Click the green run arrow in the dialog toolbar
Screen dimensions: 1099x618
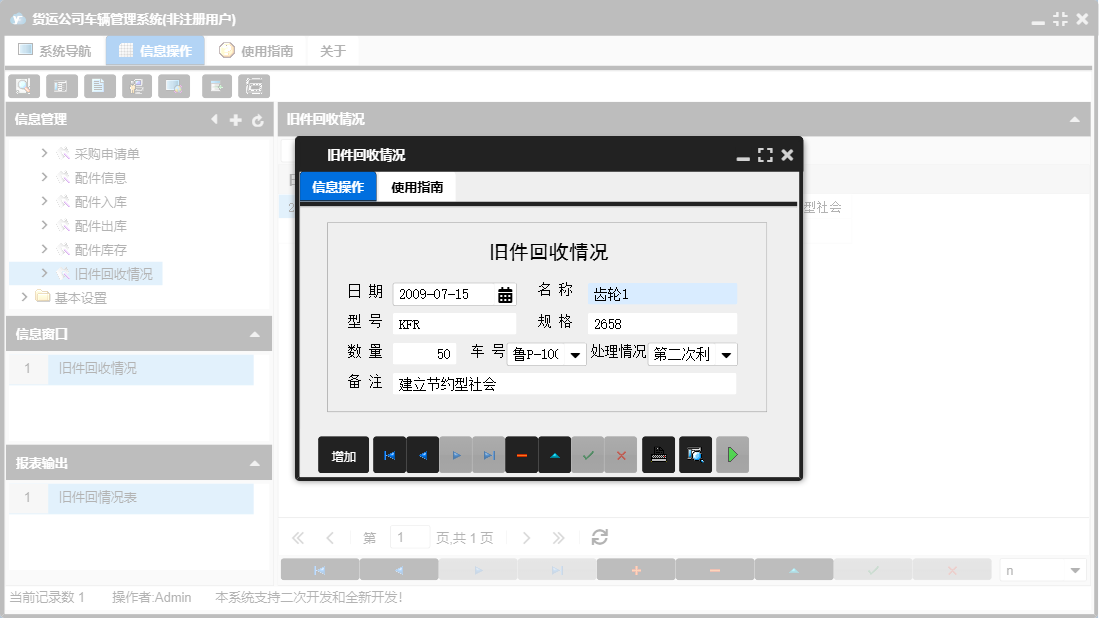point(733,454)
